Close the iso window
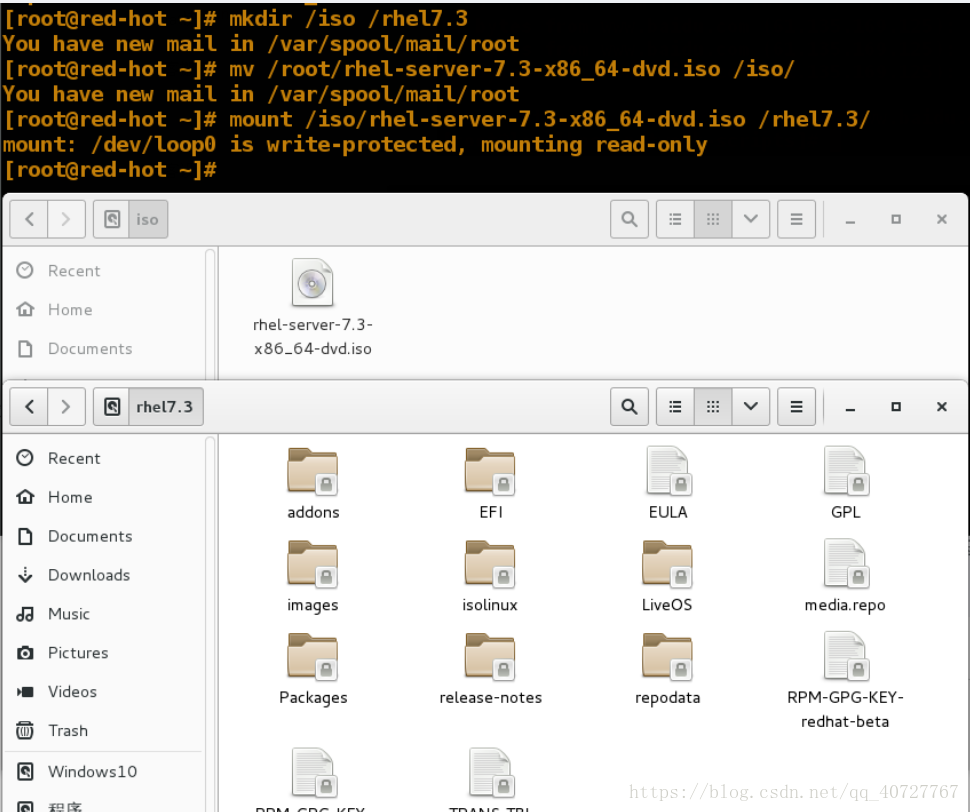The width and height of the screenshot is (970, 812). (942, 219)
